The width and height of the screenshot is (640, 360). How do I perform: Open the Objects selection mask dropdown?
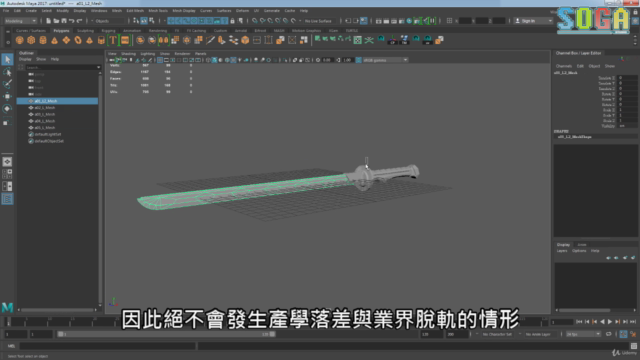(107, 21)
